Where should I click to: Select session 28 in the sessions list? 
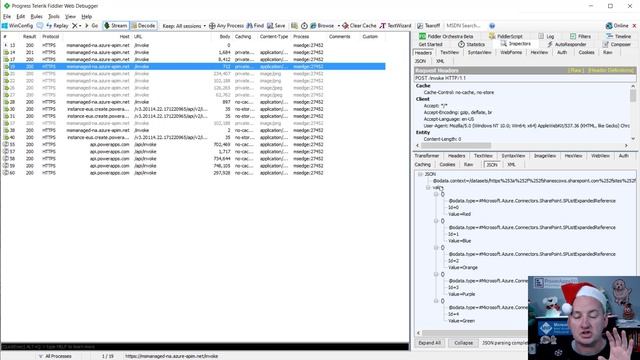[193, 102]
